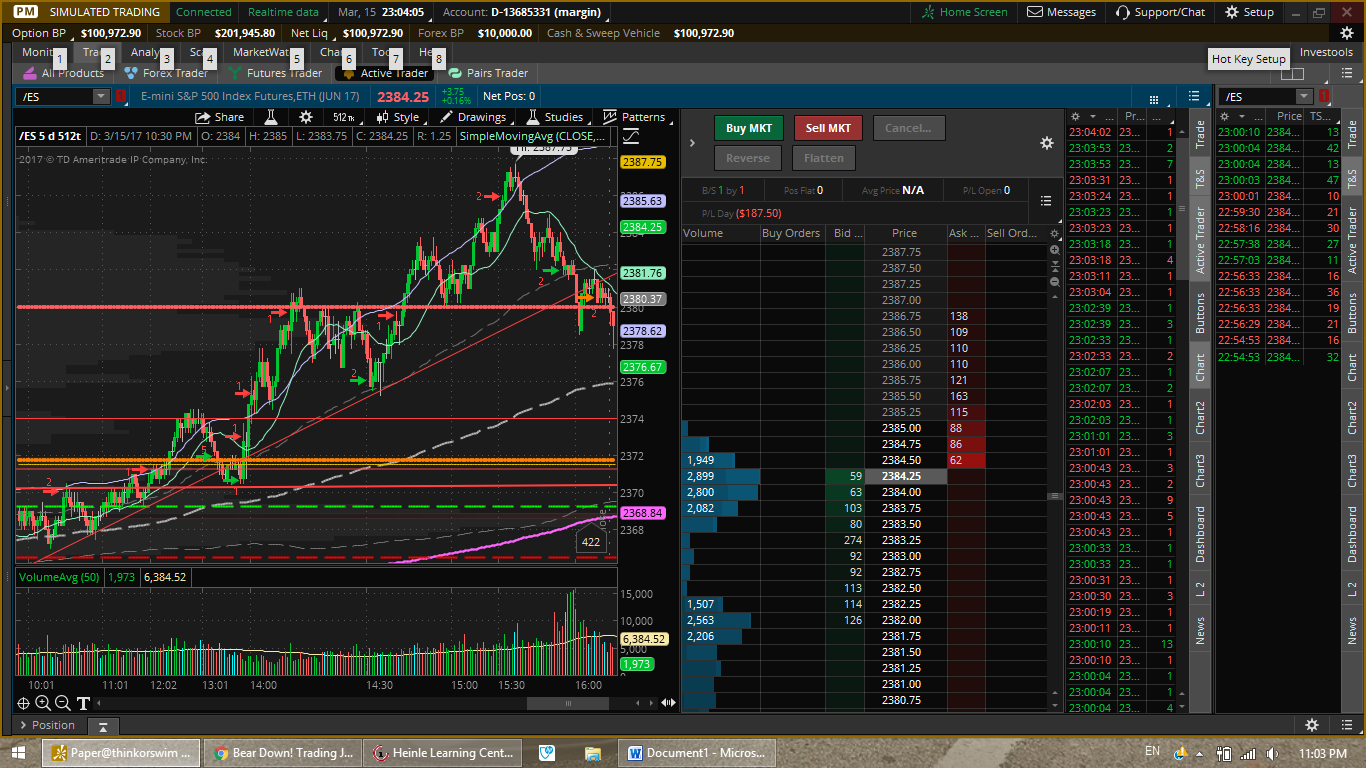Expand the Active Trader side chevron
The width and height of the screenshot is (1366, 768).
[692, 143]
